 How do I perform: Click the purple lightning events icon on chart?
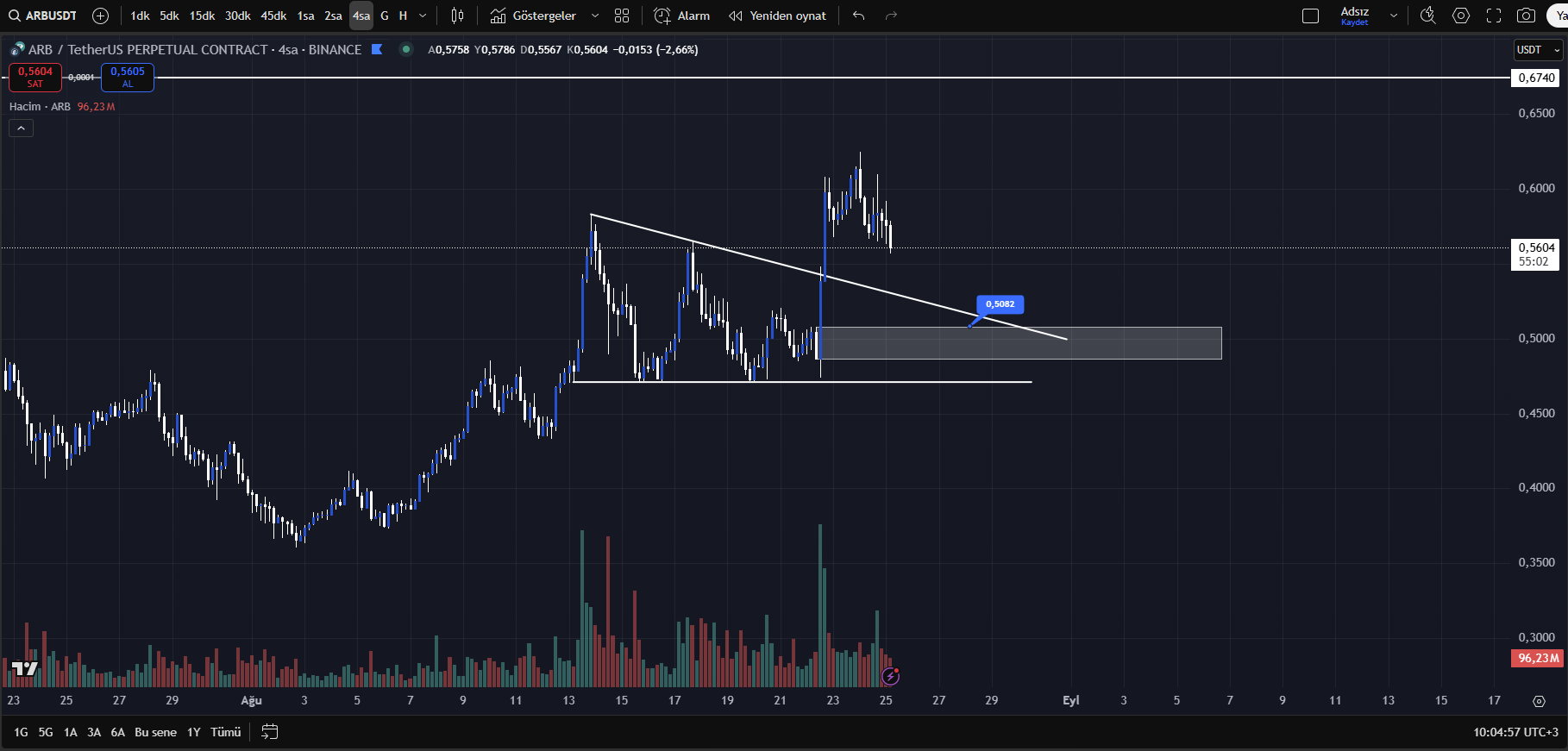[890, 676]
